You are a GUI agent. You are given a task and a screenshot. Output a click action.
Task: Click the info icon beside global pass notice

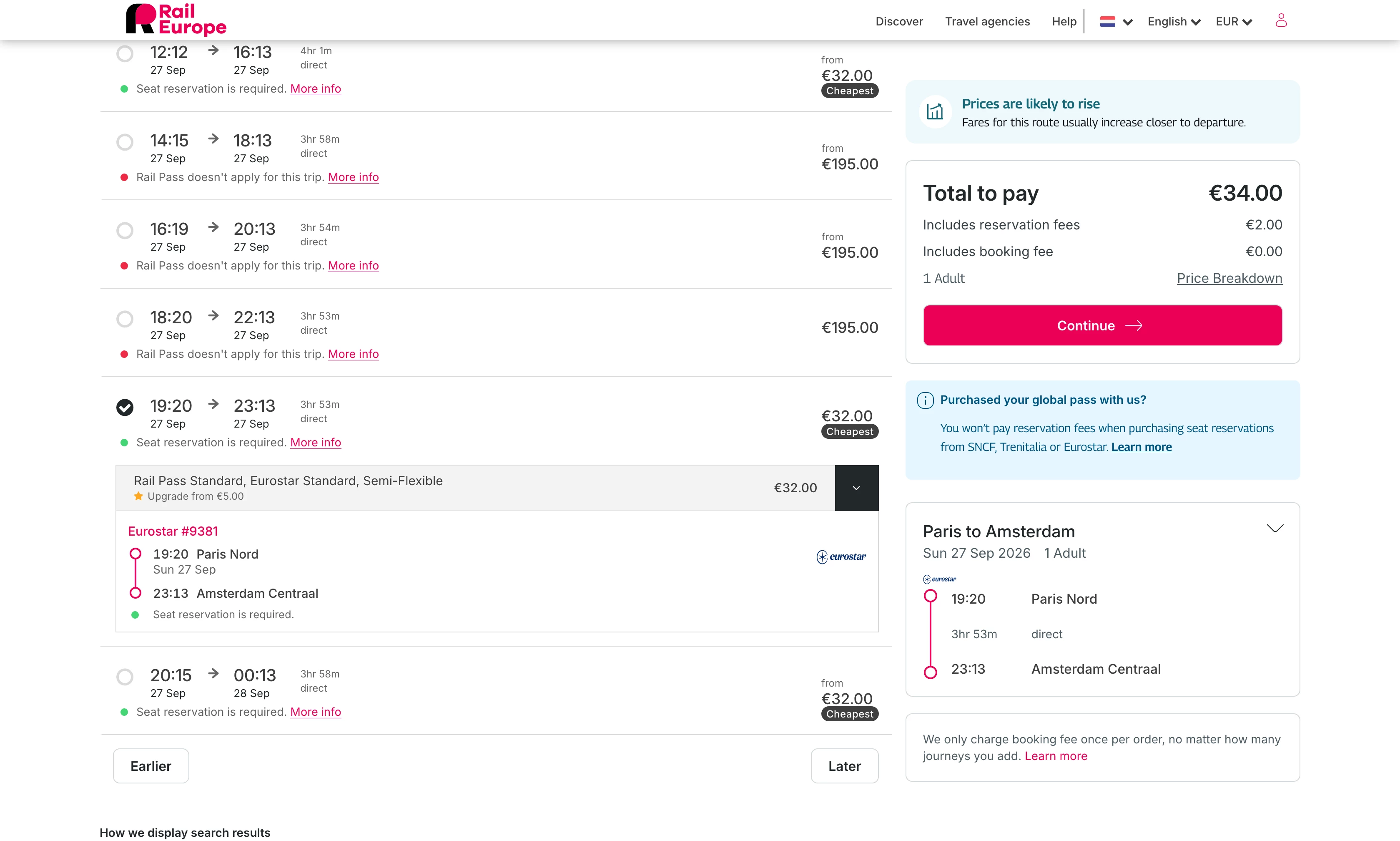coord(926,400)
